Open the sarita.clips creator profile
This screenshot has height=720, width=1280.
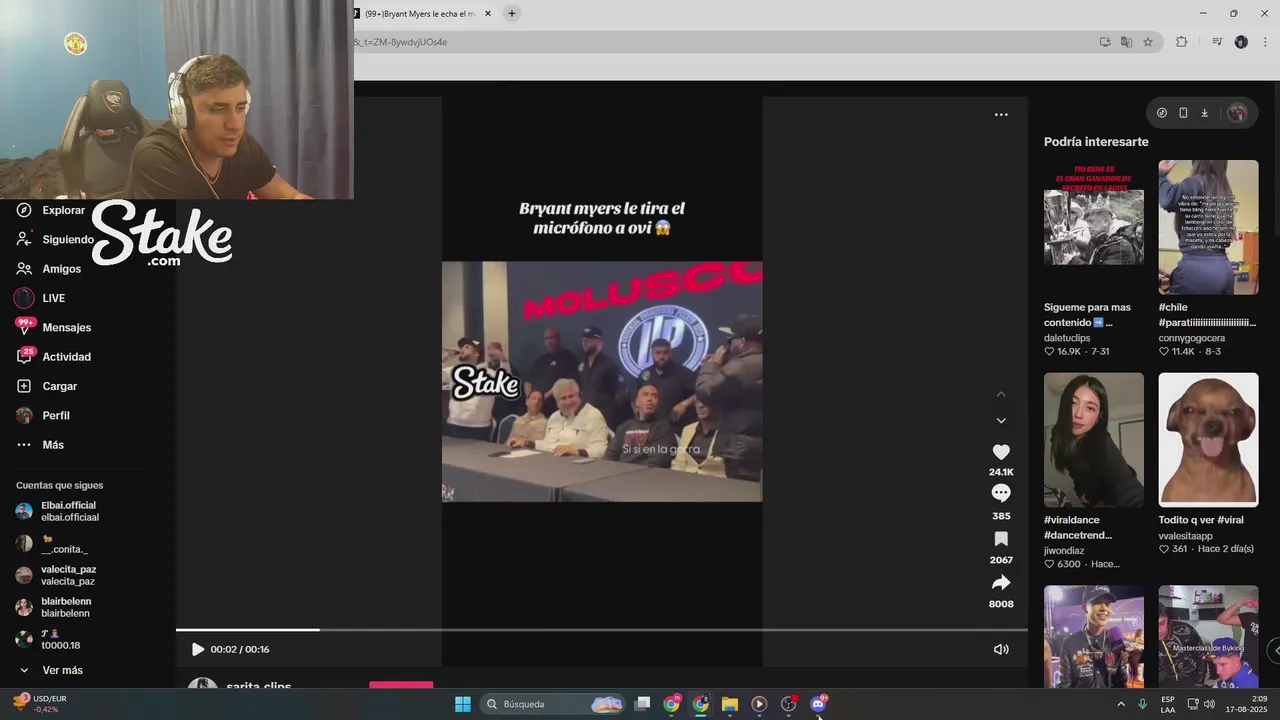259,687
